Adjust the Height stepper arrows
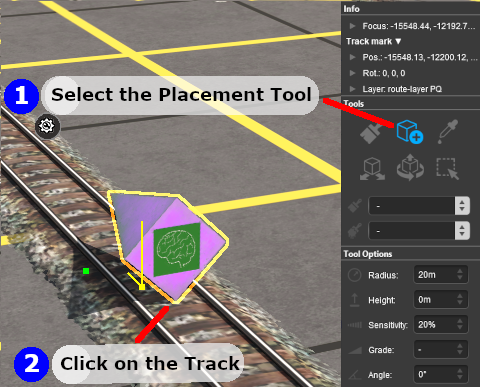Viewport: 480px width, 387px height. pyautogui.click(x=460, y=300)
